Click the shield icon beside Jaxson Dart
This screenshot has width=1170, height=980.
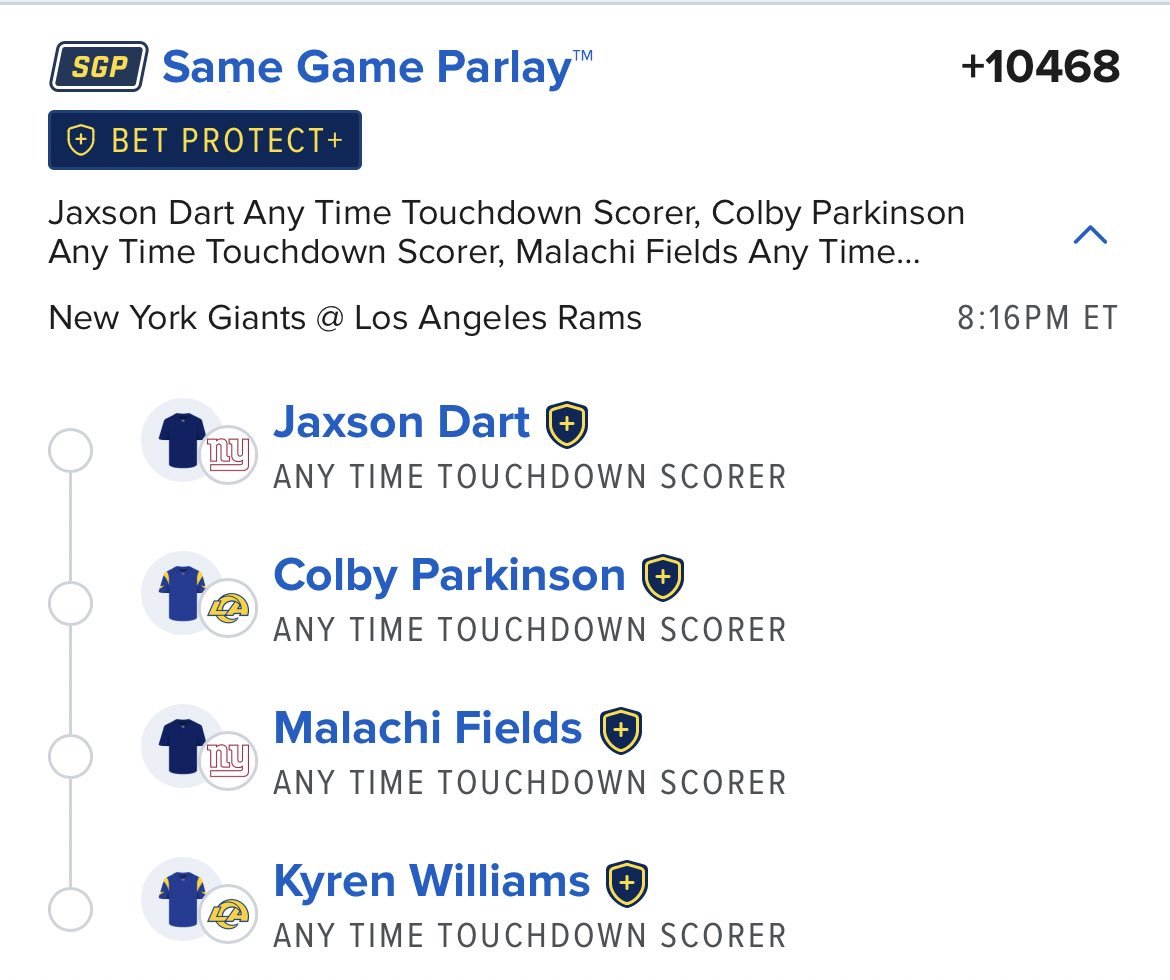[567, 424]
